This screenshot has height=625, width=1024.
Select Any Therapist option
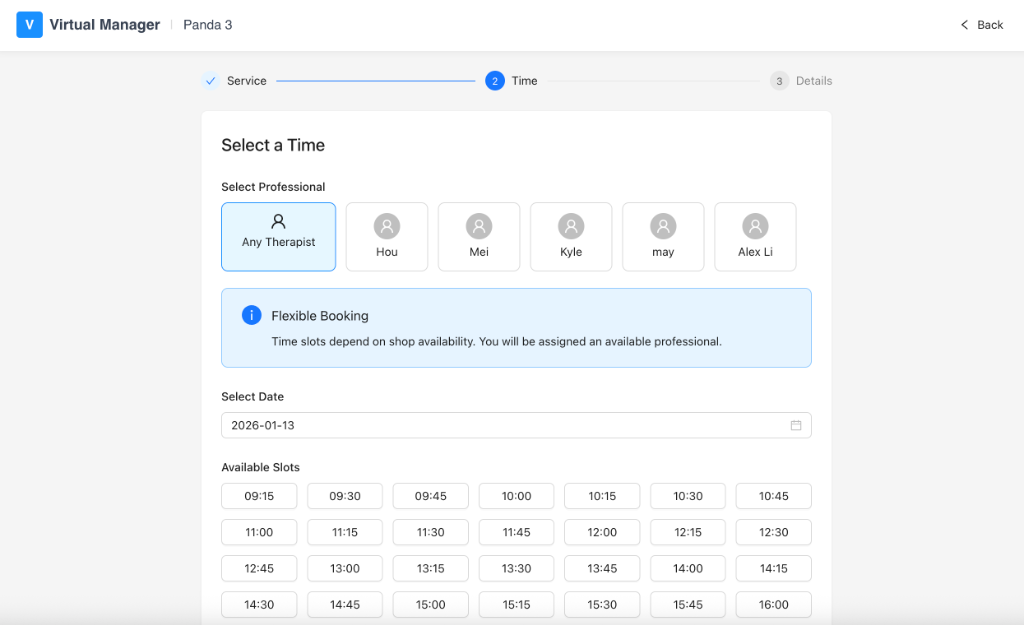278,236
